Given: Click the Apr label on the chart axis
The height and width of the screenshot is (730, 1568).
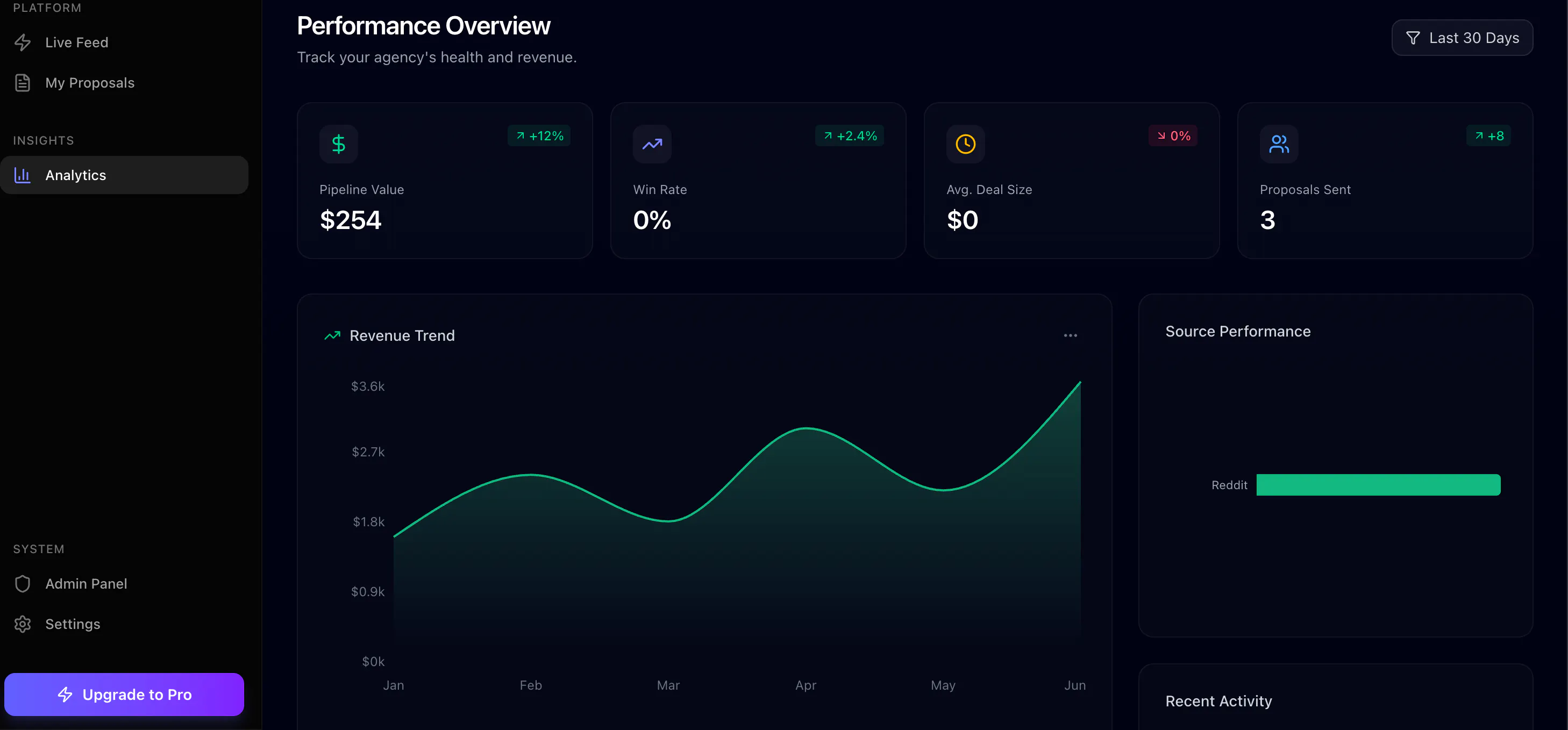Looking at the screenshot, I should point(806,685).
